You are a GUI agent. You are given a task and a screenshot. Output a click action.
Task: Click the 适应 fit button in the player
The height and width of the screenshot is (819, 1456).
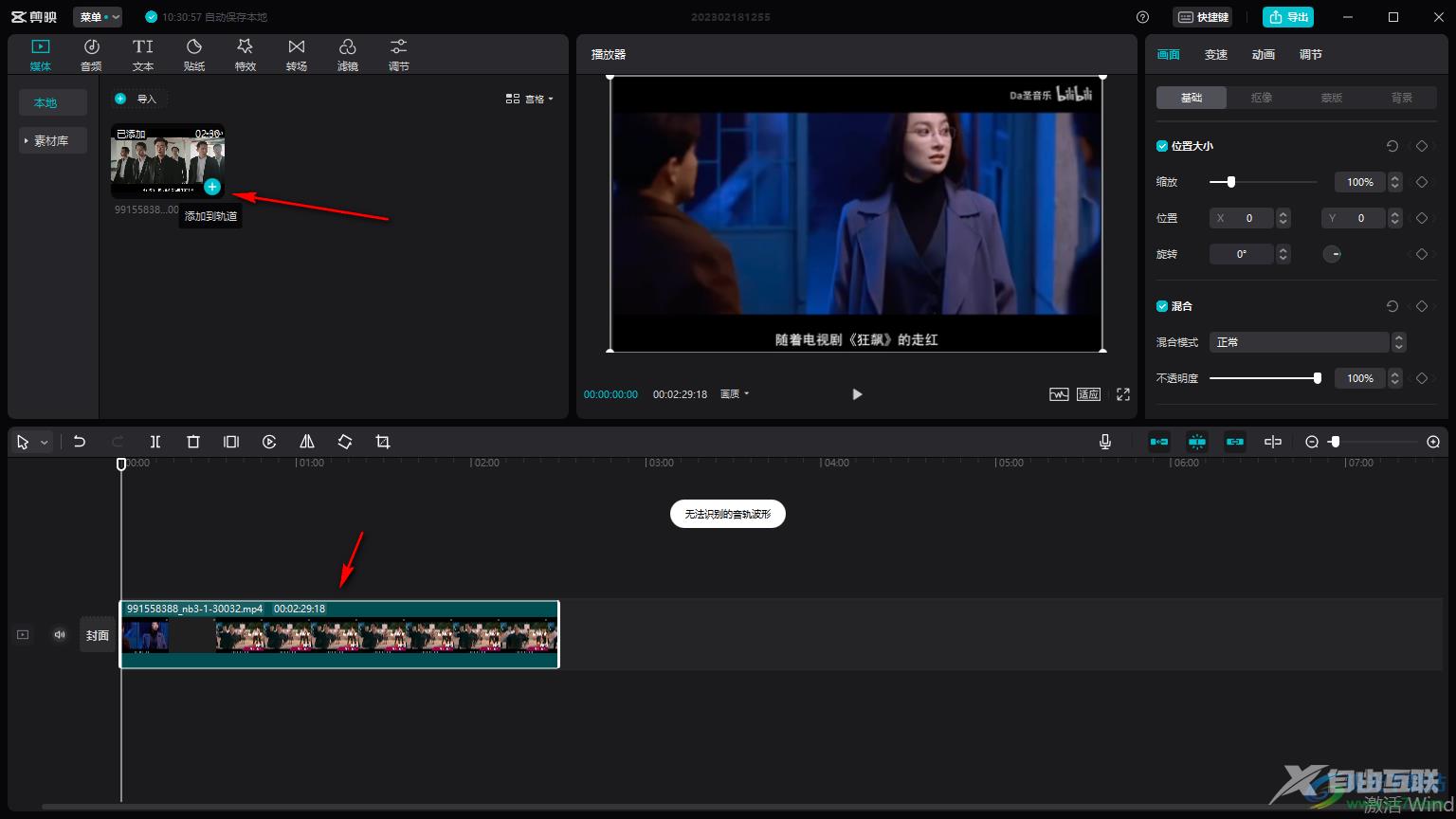coord(1088,394)
